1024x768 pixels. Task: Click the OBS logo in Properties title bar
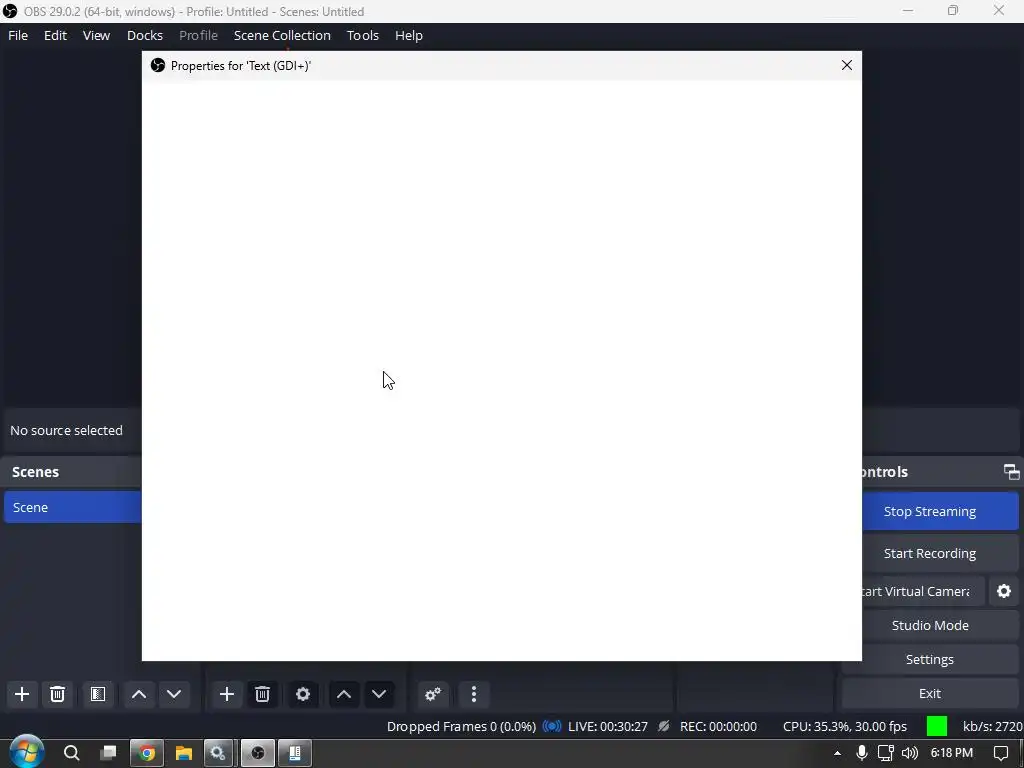[157, 65]
